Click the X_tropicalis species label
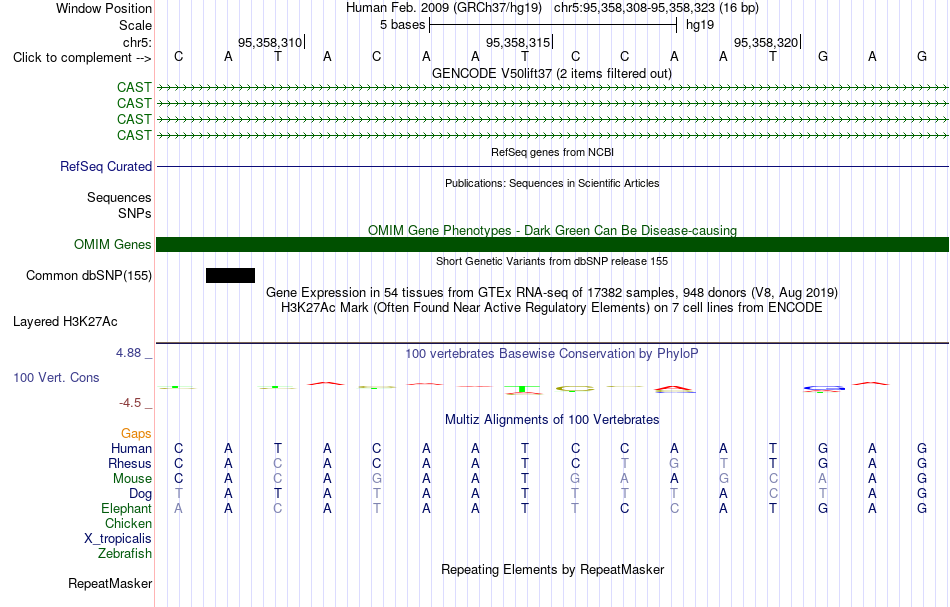Viewport: 950px width, 607px height. click(118, 539)
